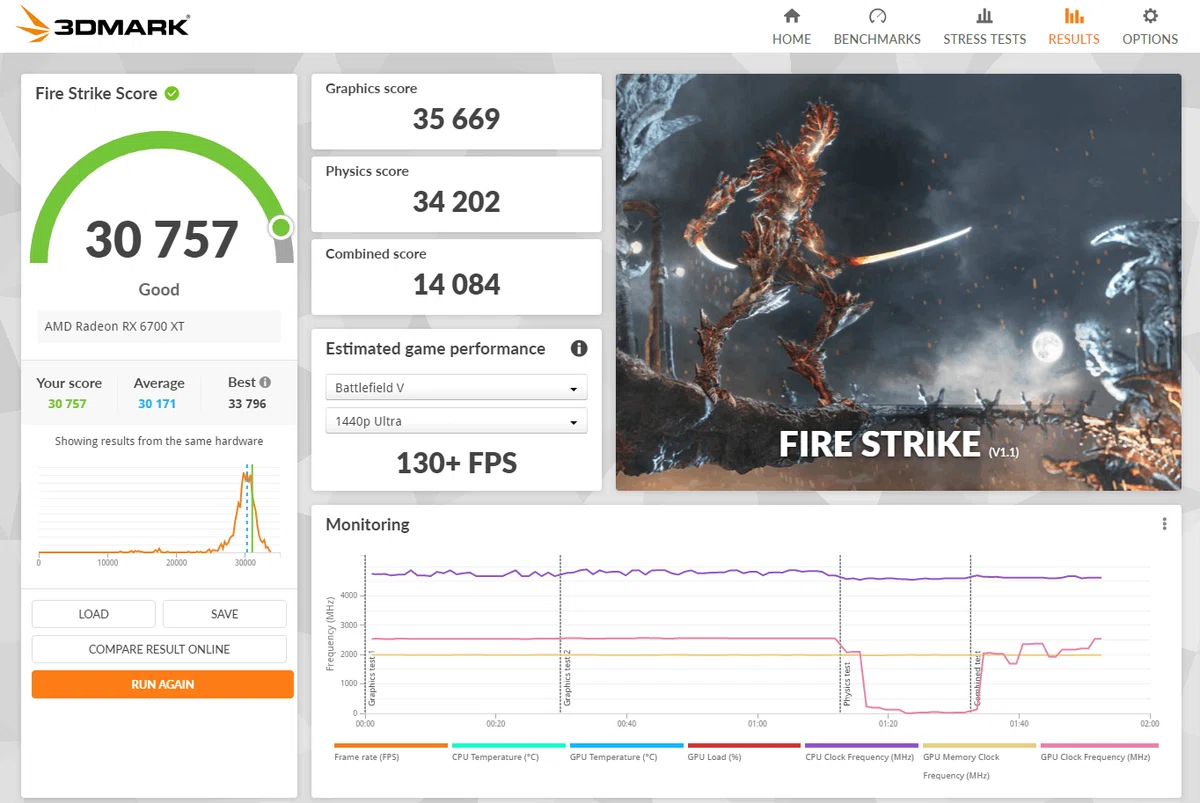Click the info icon next to Best
This screenshot has height=803, width=1200.
tap(265, 382)
